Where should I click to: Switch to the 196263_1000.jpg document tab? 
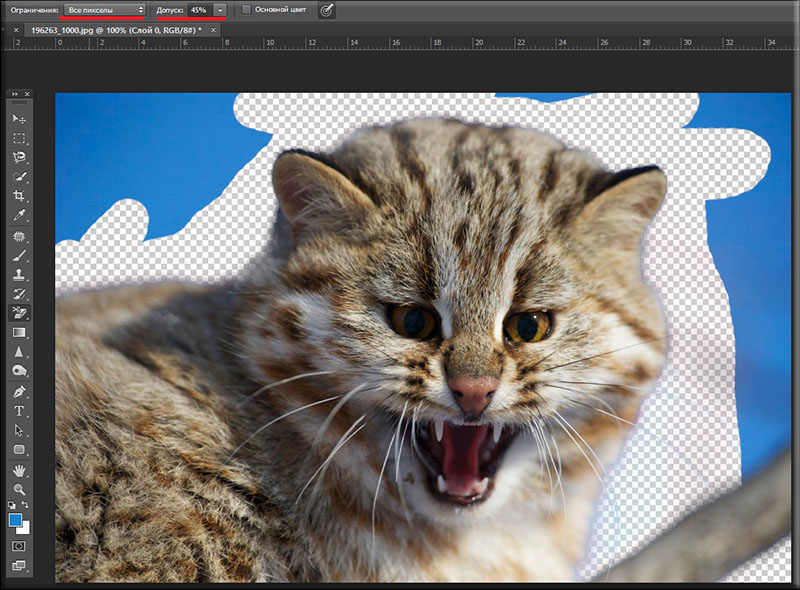point(115,30)
